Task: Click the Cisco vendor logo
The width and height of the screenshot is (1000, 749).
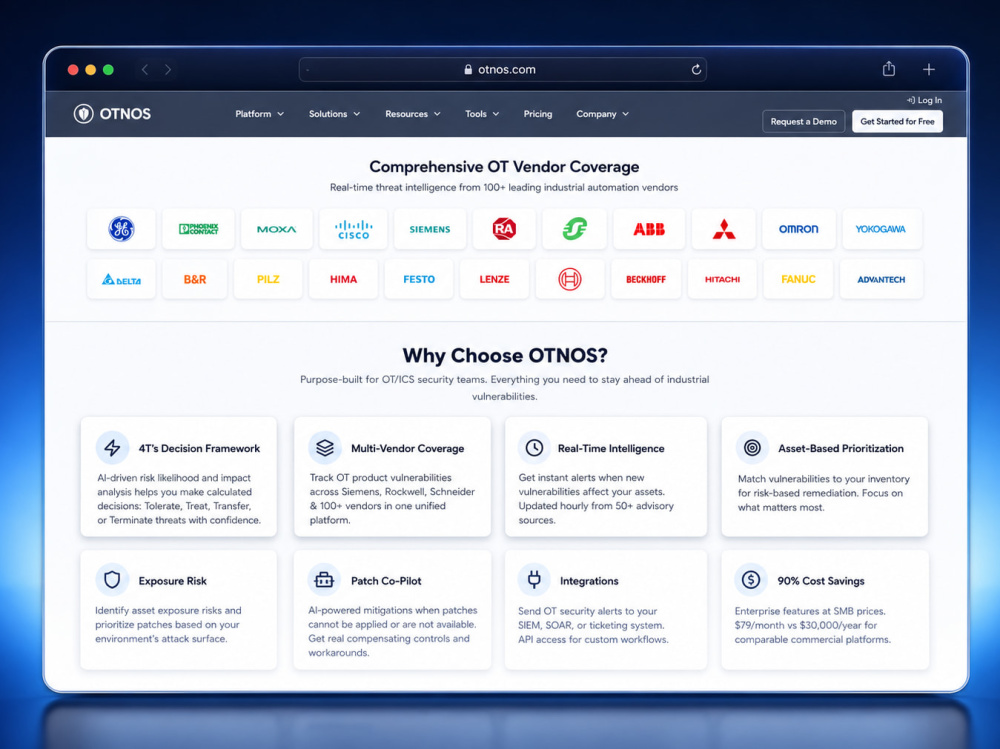Action: (x=353, y=229)
